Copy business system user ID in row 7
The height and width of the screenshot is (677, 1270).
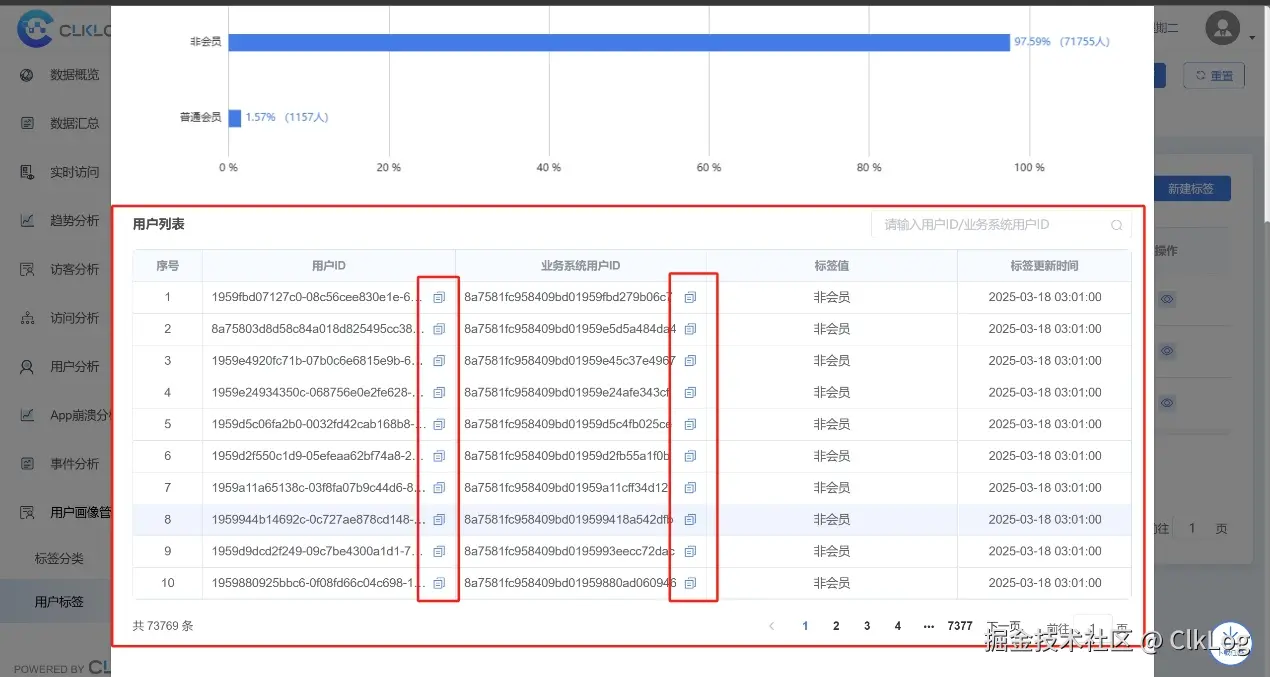690,488
